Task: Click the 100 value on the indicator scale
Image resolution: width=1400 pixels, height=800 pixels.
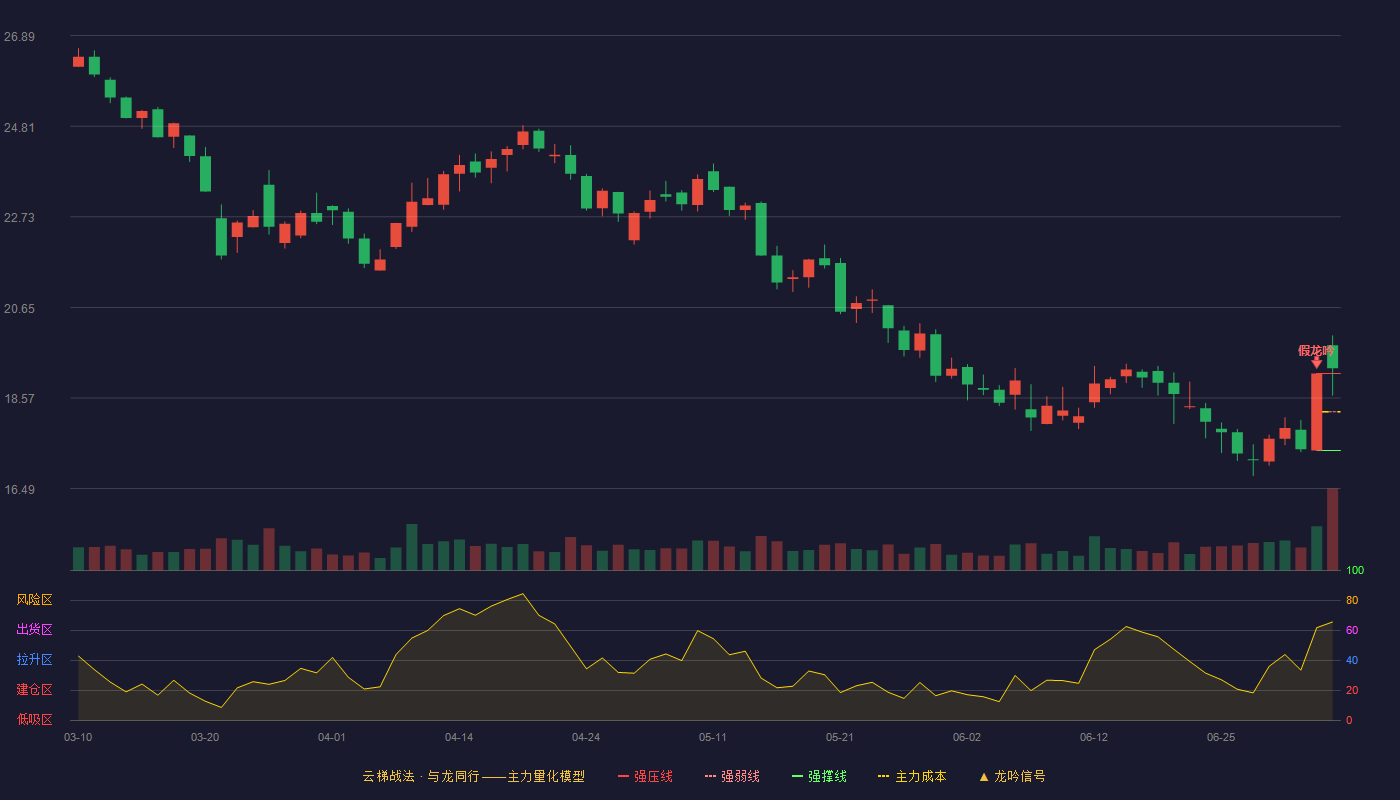Action: [1355, 571]
